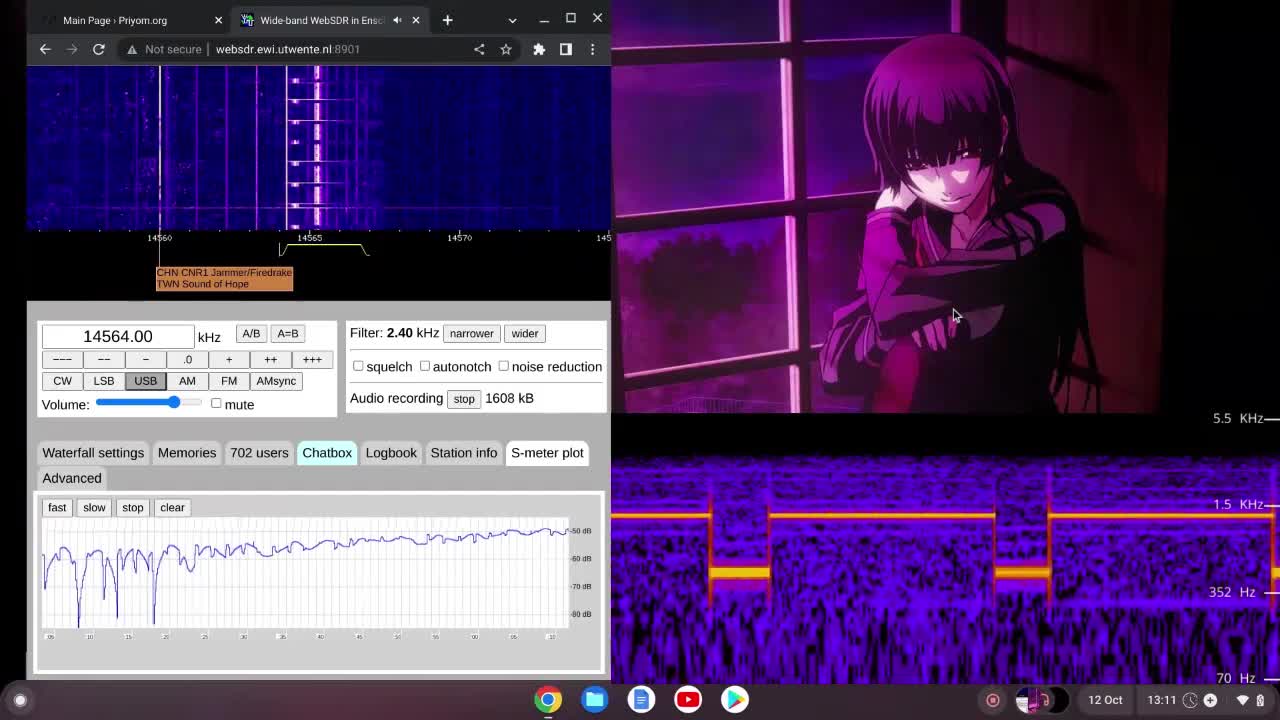
Task: Open the Waterfall settings tab
Action: tap(93, 453)
